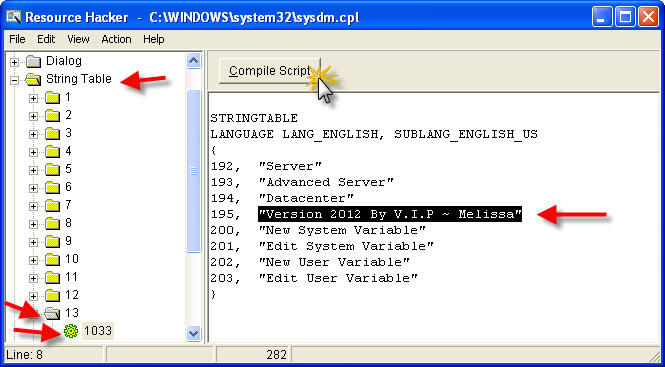Image resolution: width=665 pixels, height=367 pixels.
Task: Expand string table folder 3
Action: pyautogui.click(x=33, y=134)
